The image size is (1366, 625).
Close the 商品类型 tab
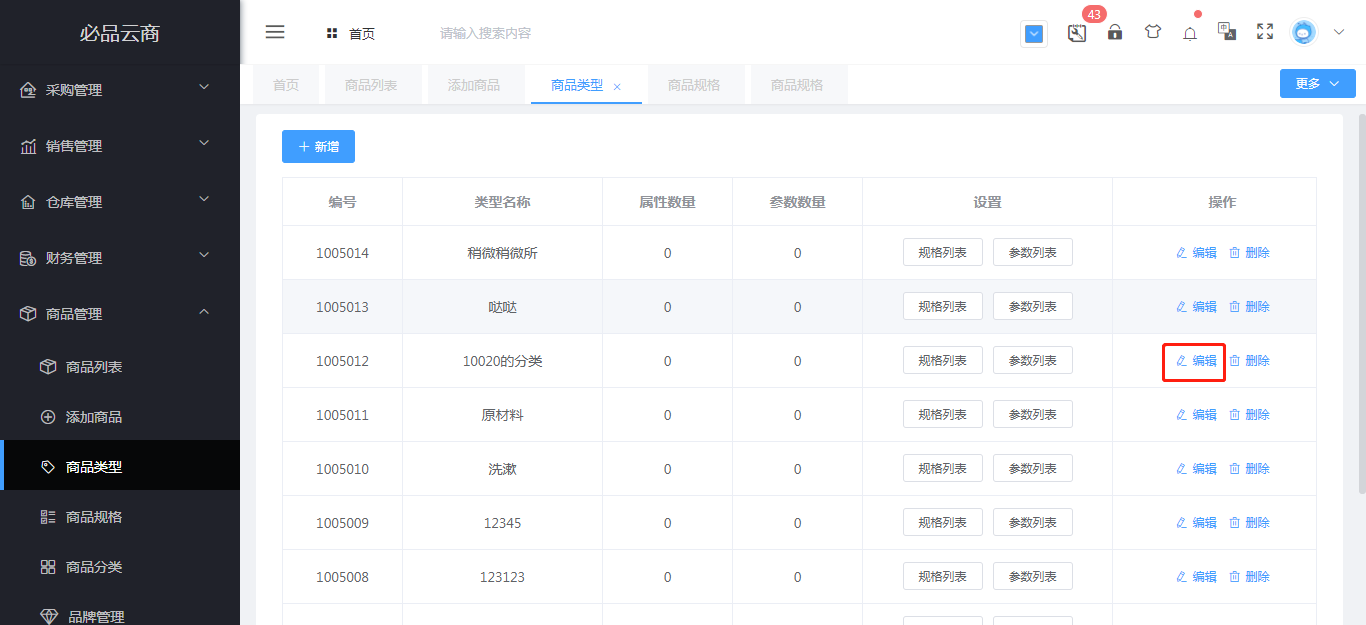(x=617, y=87)
